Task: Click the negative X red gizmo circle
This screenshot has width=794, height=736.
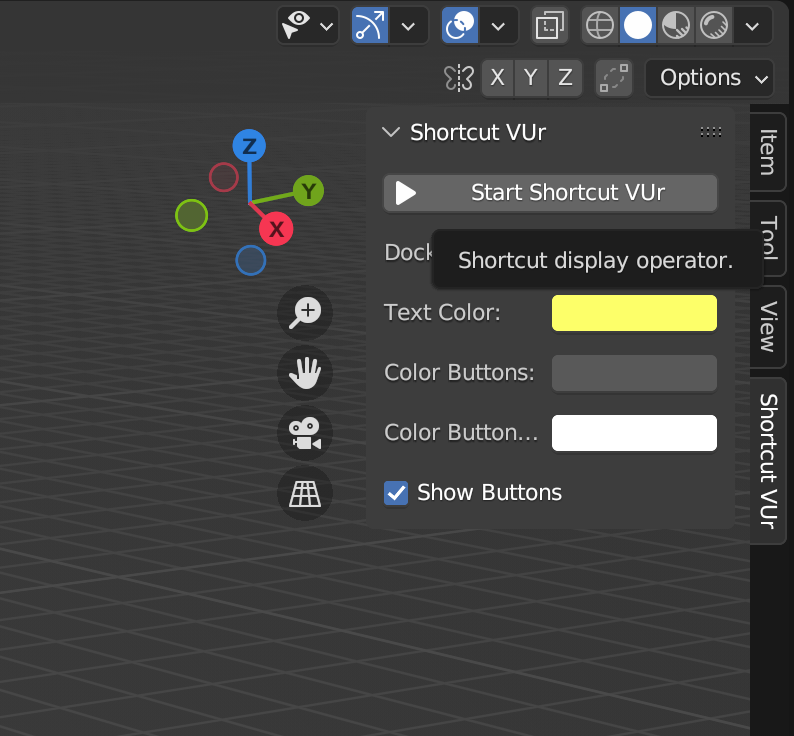Action: point(224,177)
